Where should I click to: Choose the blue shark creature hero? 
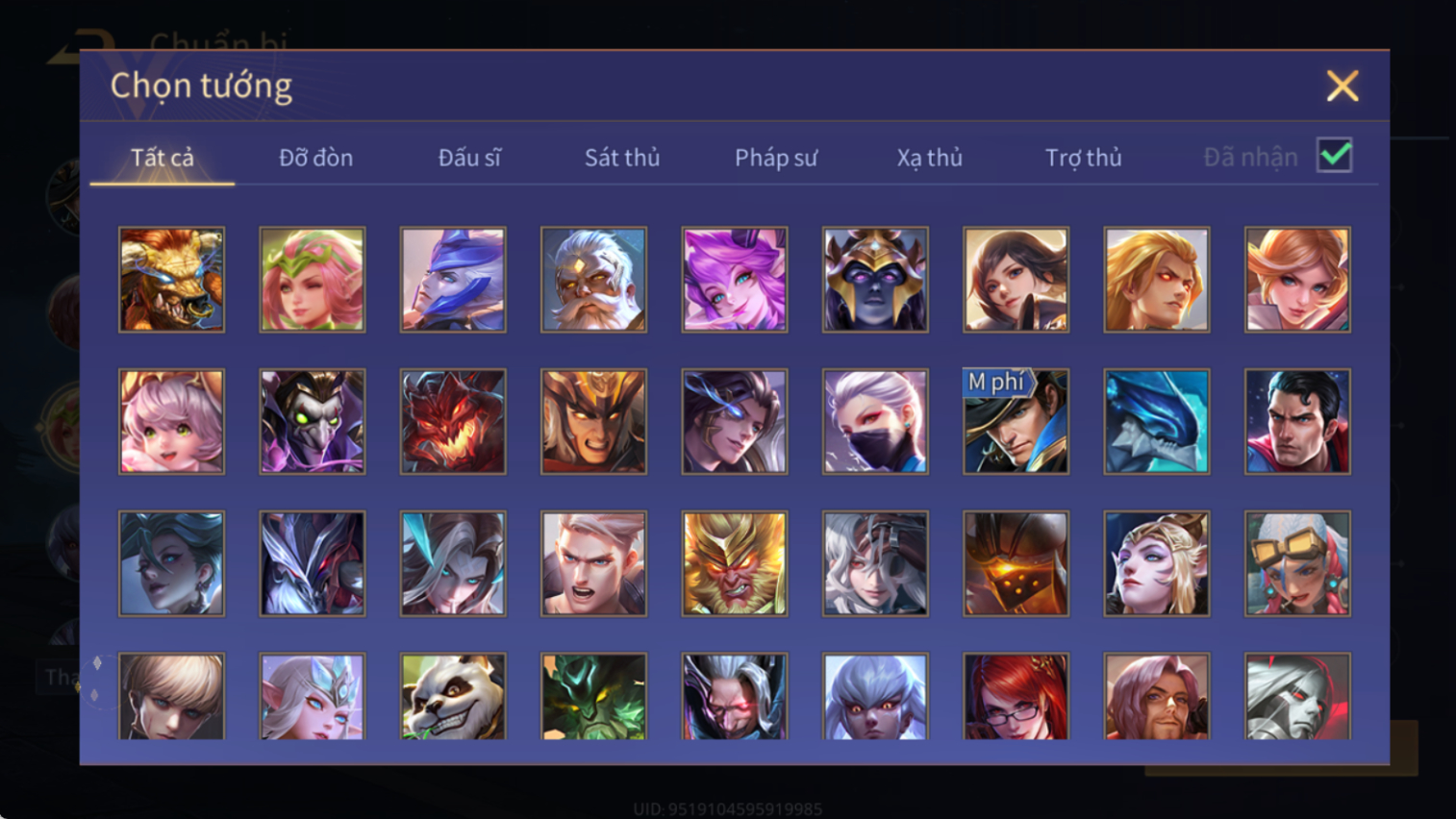(x=1157, y=422)
